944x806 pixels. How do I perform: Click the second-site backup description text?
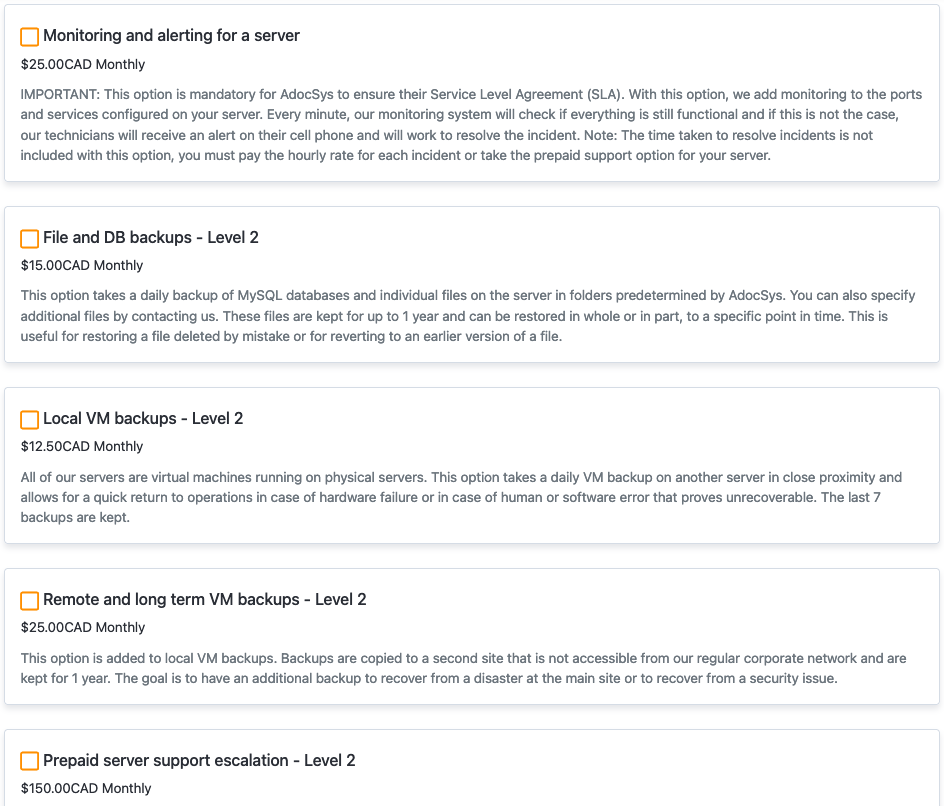(x=470, y=668)
